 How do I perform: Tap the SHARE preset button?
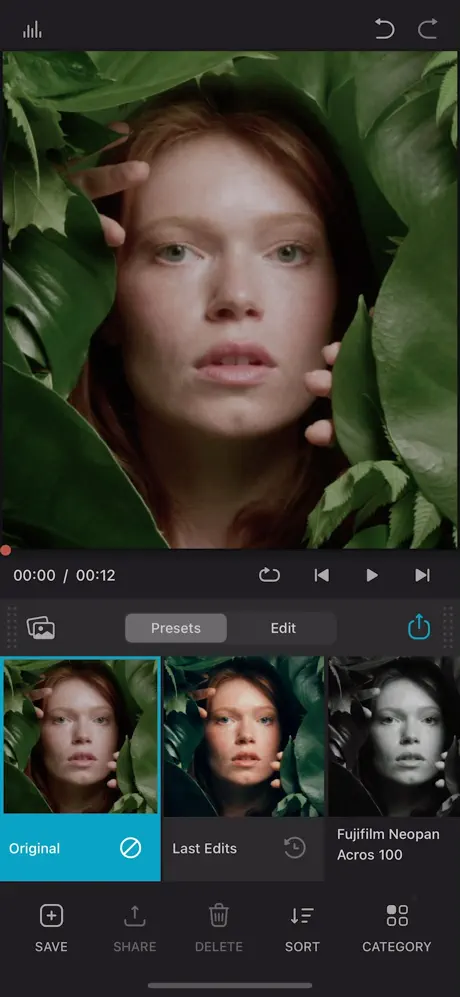[135, 928]
